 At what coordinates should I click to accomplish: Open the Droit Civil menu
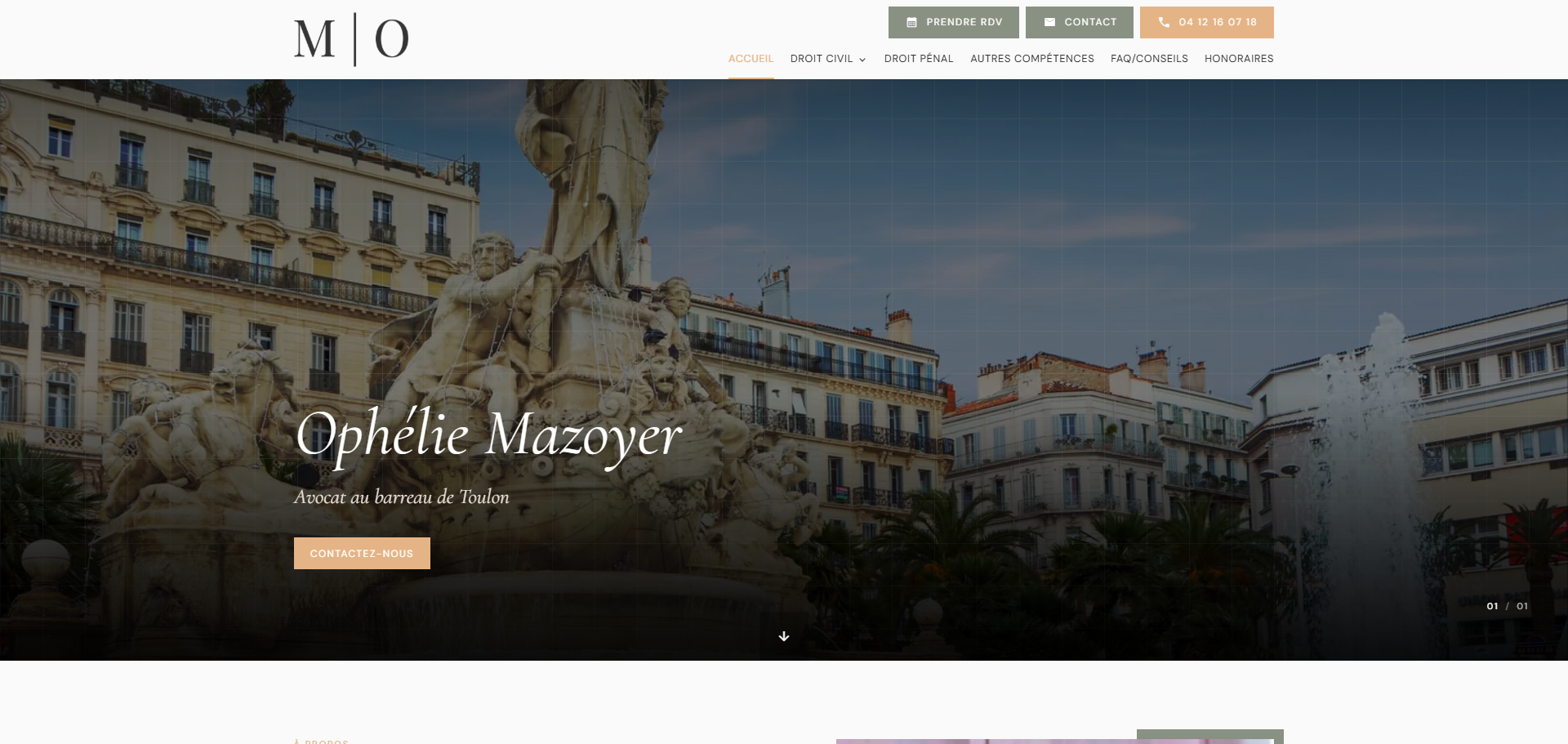(x=822, y=59)
